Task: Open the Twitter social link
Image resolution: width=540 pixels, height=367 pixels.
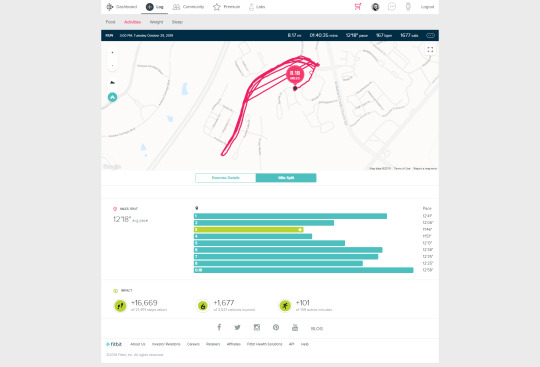Action: click(238, 327)
